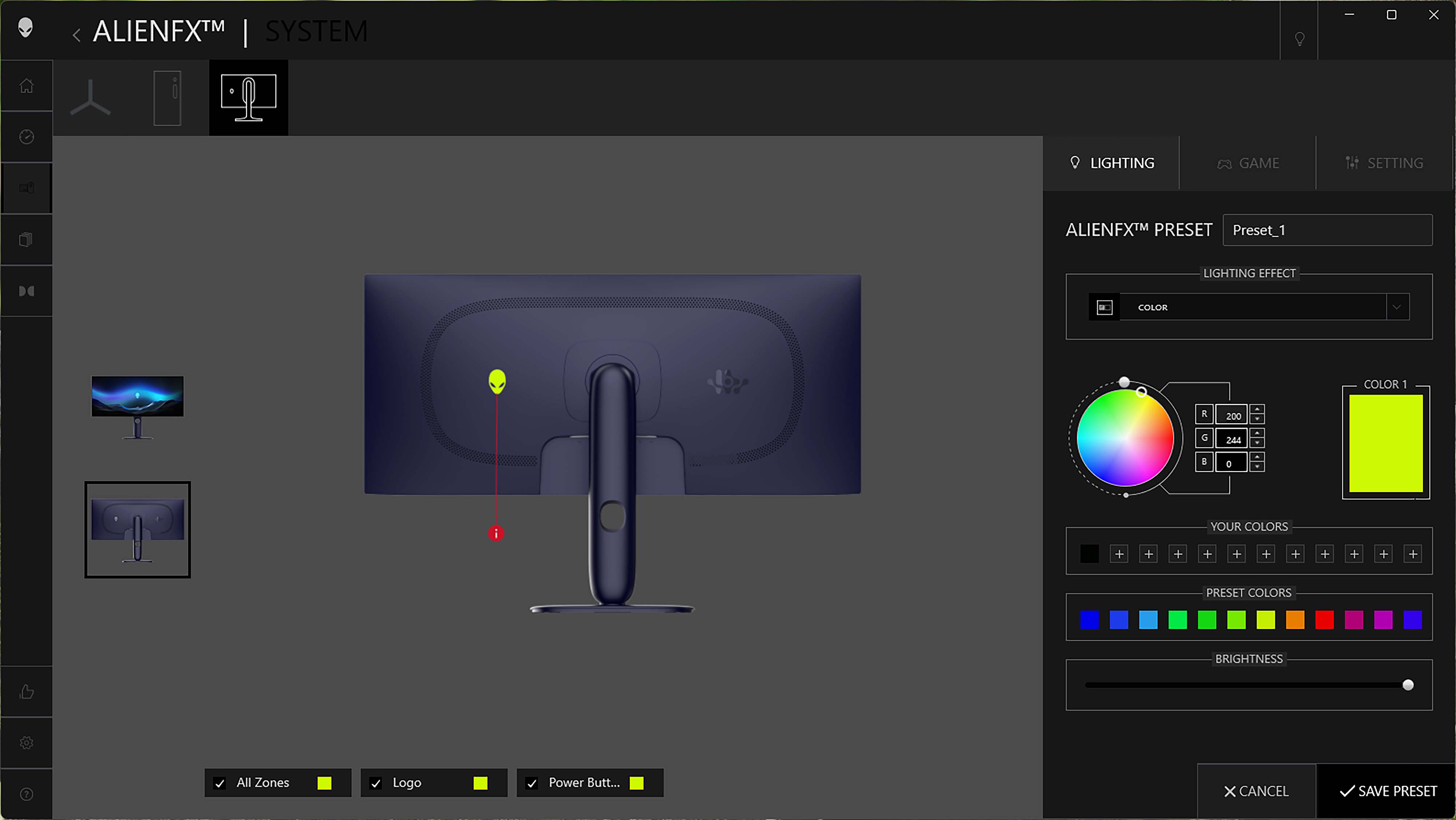Select the orange preset color
Screen dimensions: 1456x820
pyautogui.click(x=1295, y=620)
